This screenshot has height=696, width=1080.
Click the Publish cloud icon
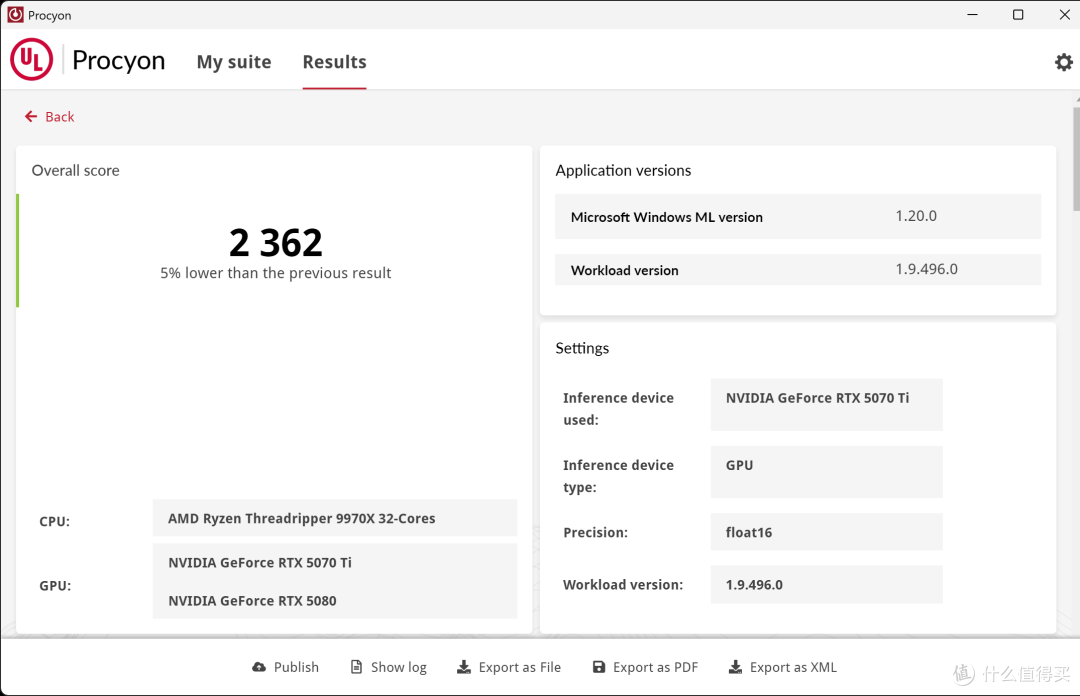click(259, 667)
